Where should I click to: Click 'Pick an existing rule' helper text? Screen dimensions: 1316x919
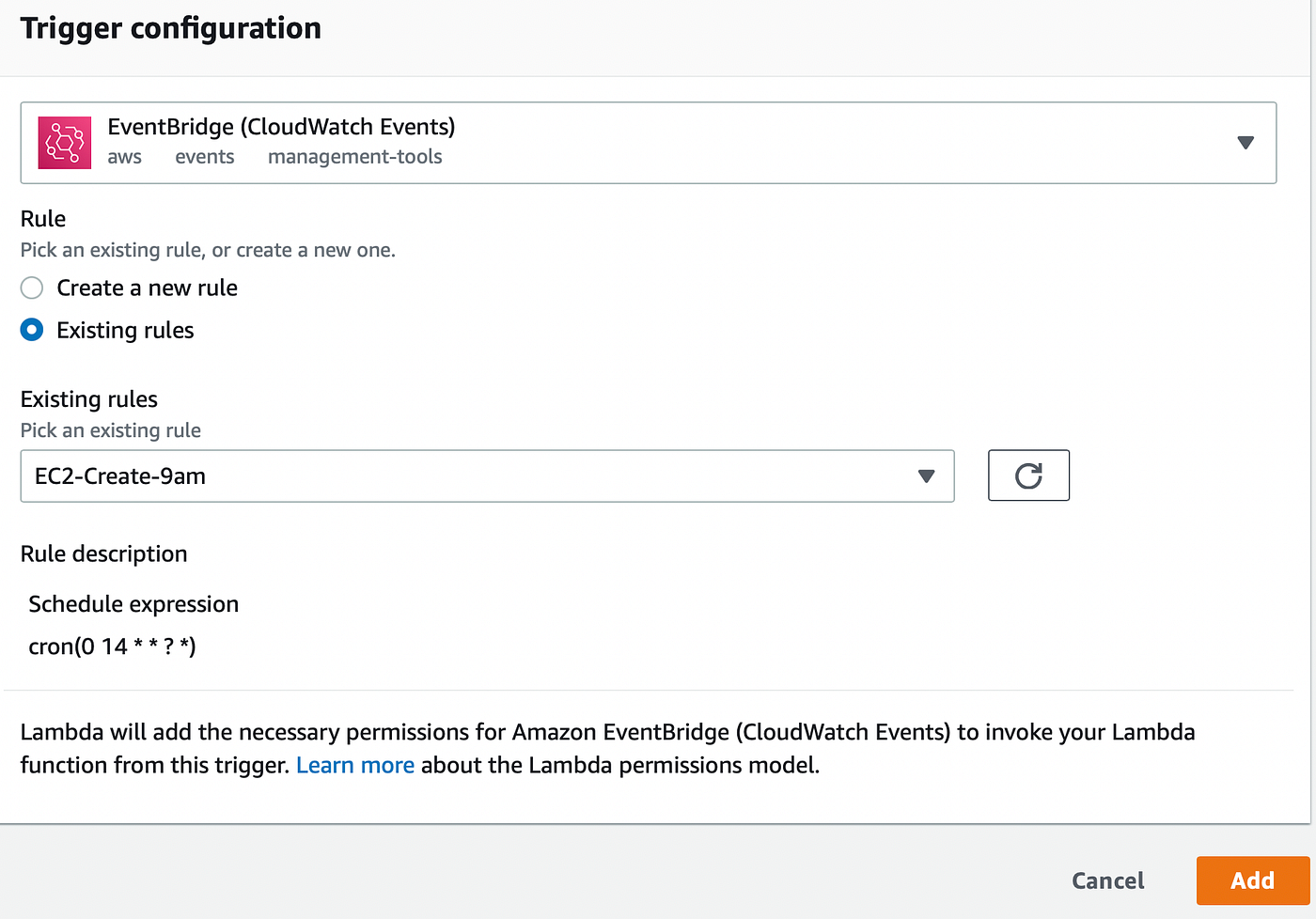pyautogui.click(x=110, y=430)
